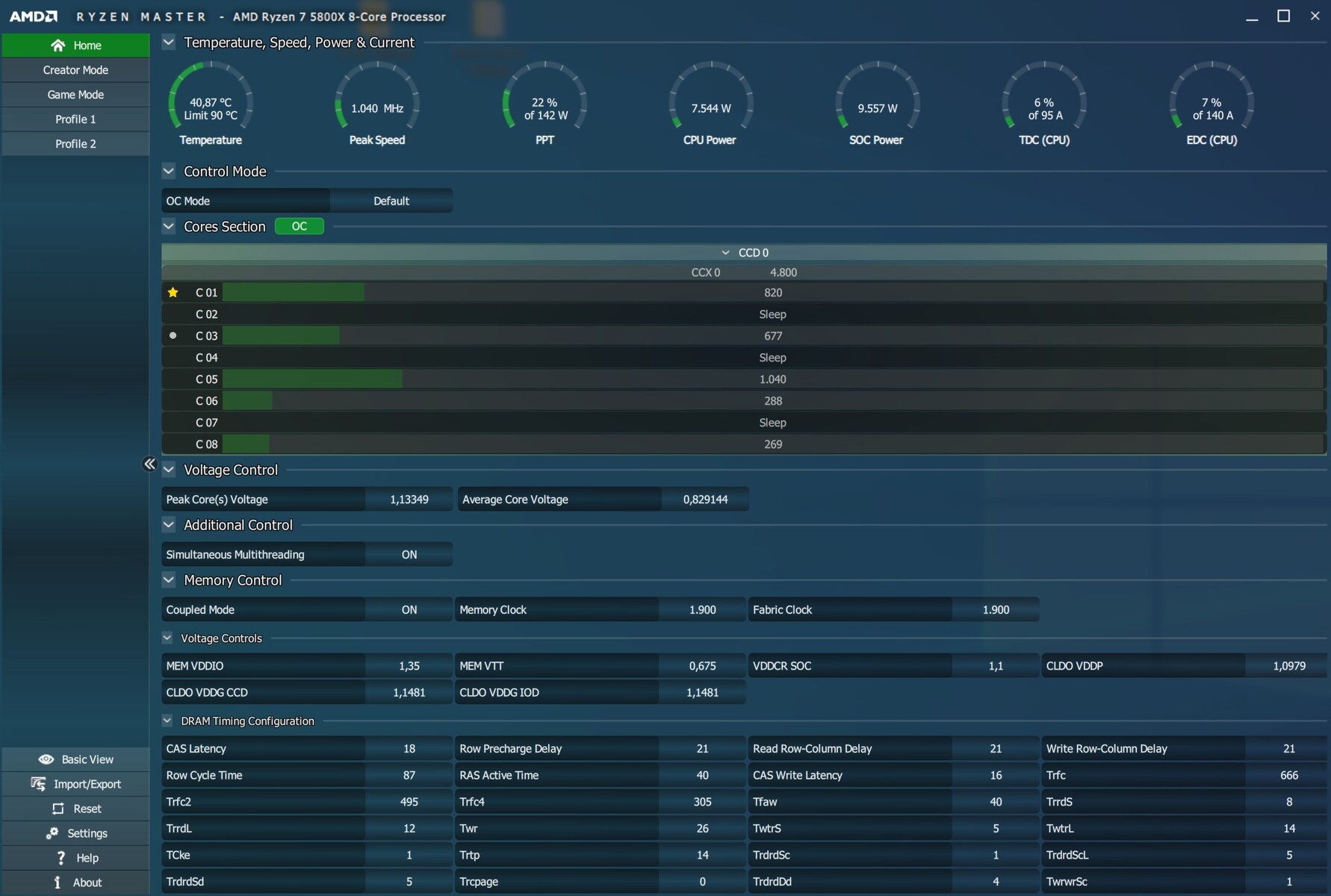Open Import/Export

coord(75,784)
